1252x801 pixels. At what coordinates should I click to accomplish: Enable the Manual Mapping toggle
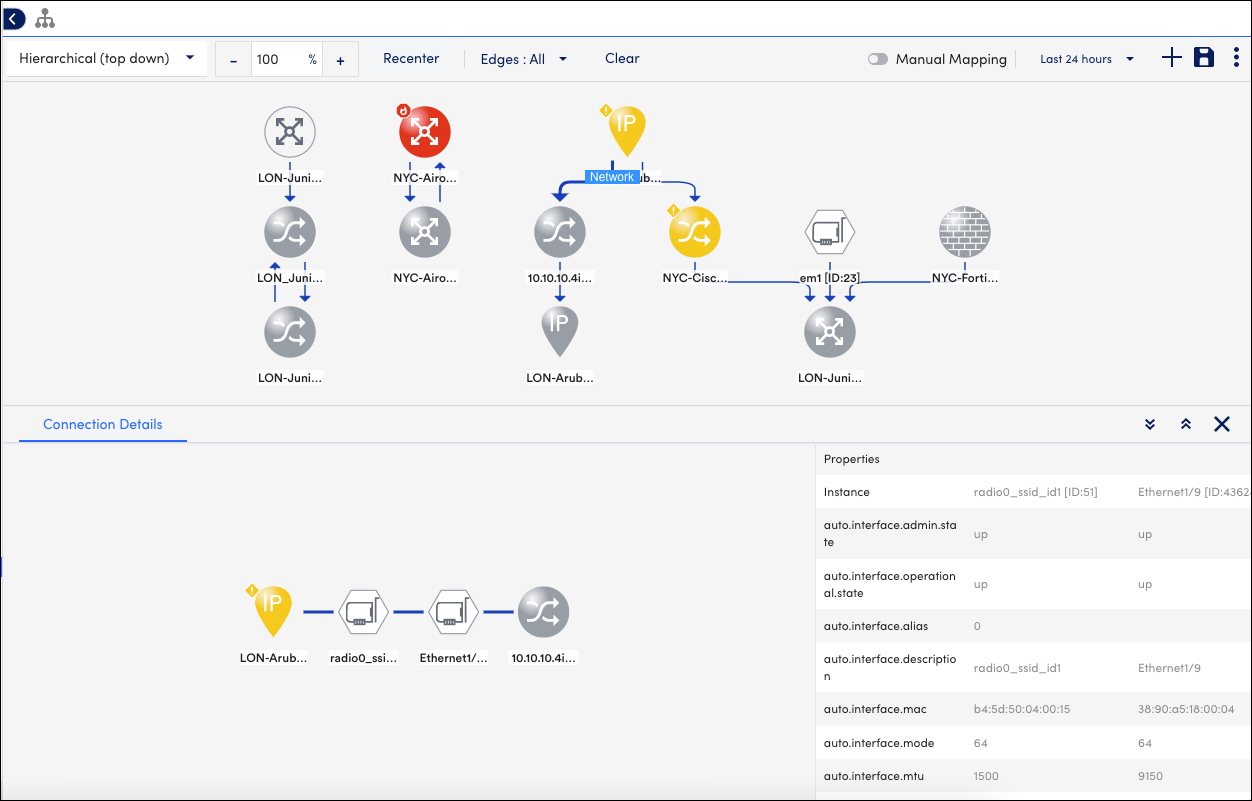click(x=878, y=59)
